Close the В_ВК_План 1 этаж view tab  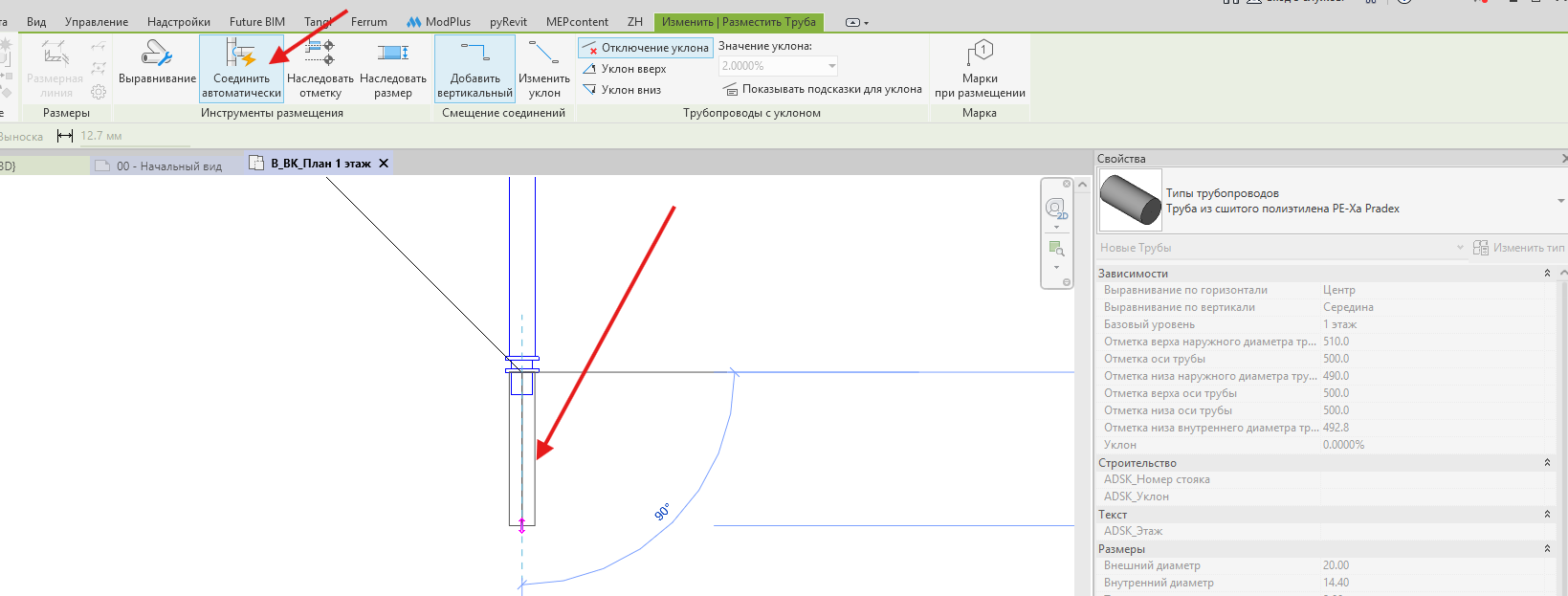pyautogui.click(x=384, y=164)
